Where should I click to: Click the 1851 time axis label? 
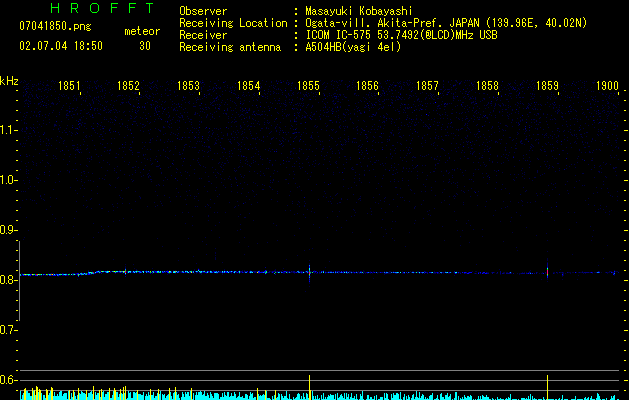point(69,86)
